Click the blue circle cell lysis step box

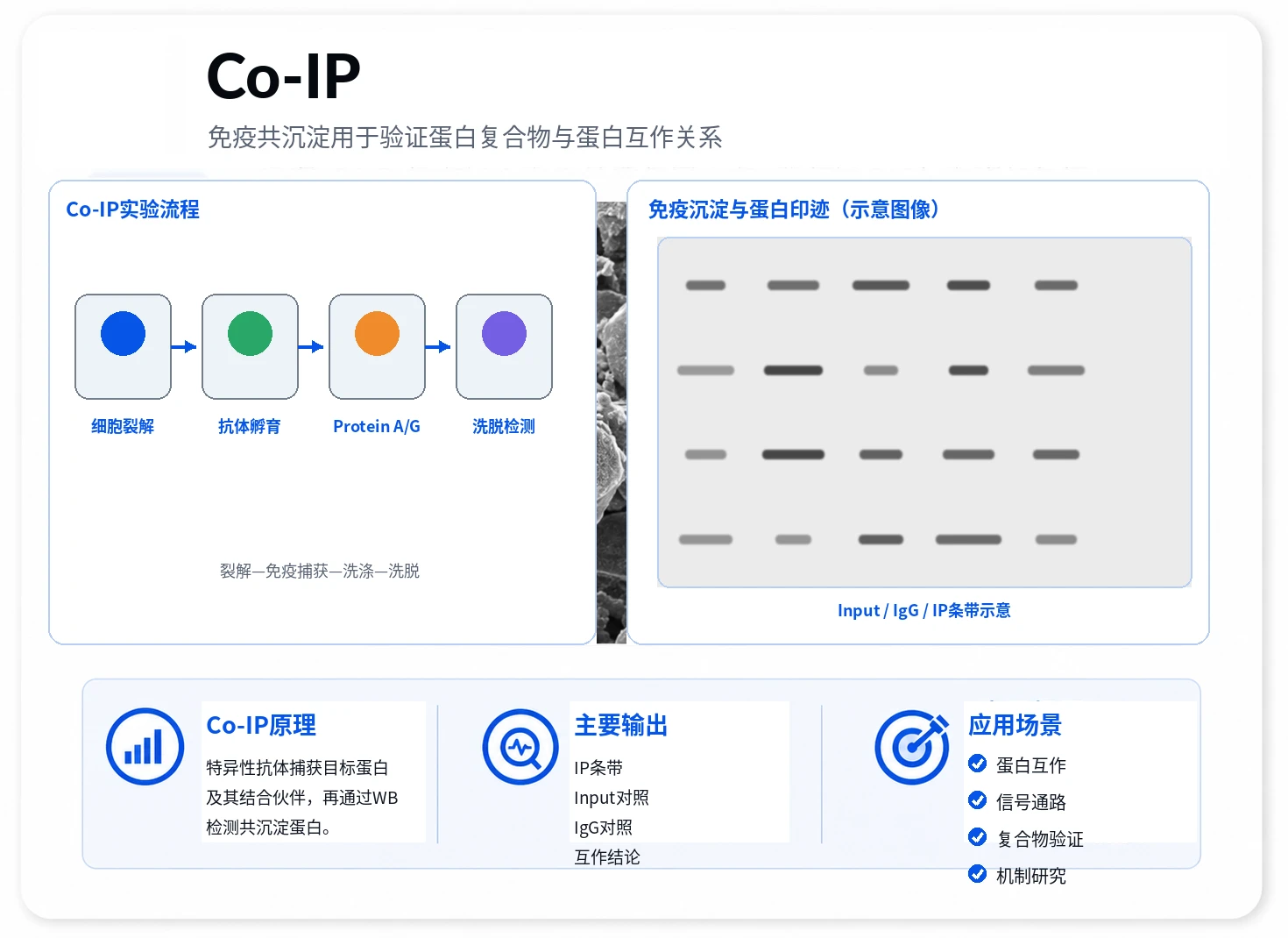[x=123, y=346]
